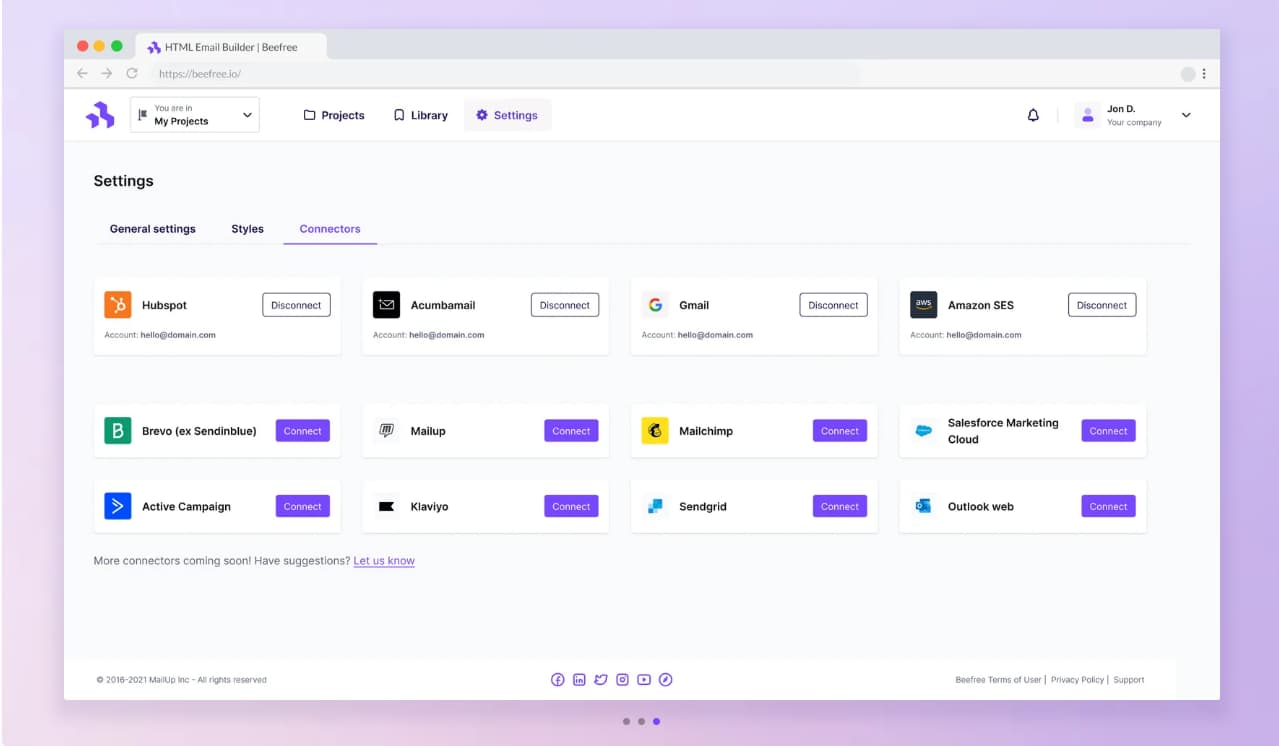Click the Mailup connector logo
Viewport: 1279px width, 746px height.
(x=386, y=431)
